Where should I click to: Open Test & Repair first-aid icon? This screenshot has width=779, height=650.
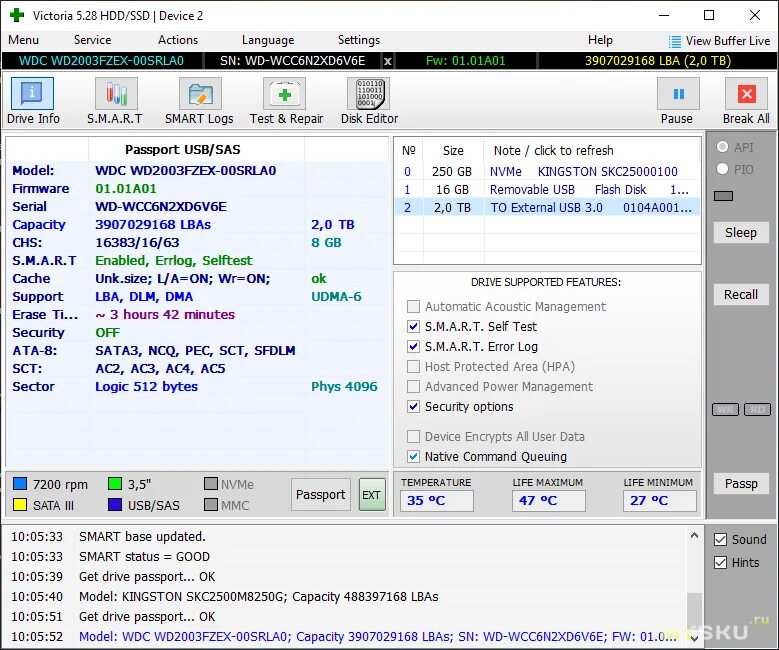point(284,93)
